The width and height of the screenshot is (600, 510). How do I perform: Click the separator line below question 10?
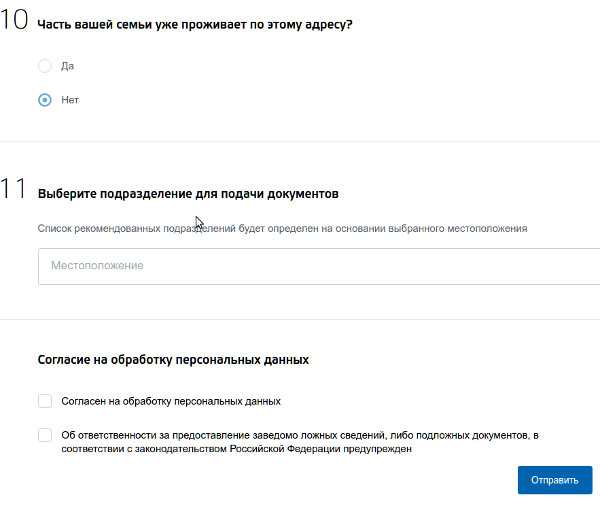(300, 142)
